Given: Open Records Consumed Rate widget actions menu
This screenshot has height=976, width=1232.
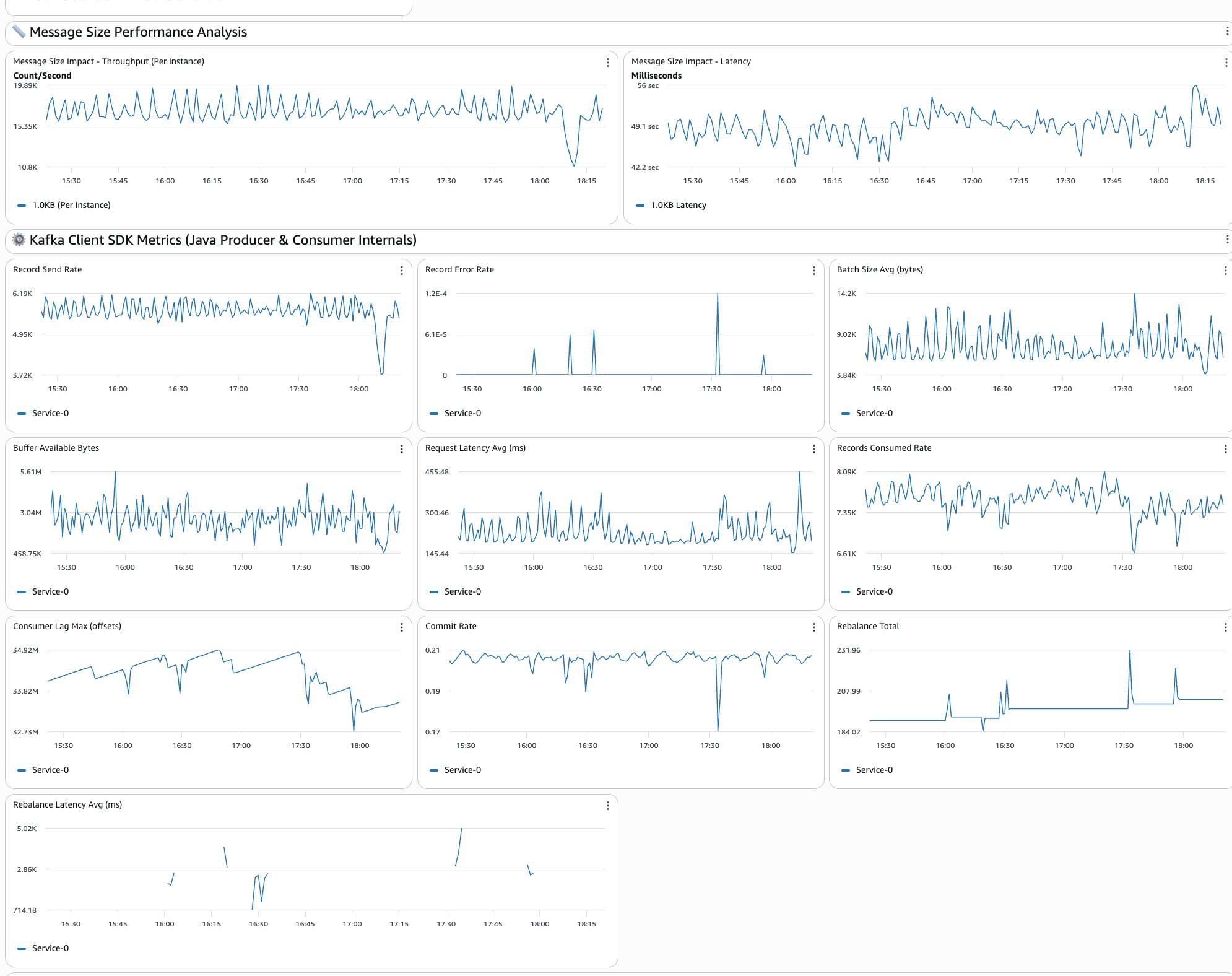Looking at the screenshot, I should [x=1225, y=449].
